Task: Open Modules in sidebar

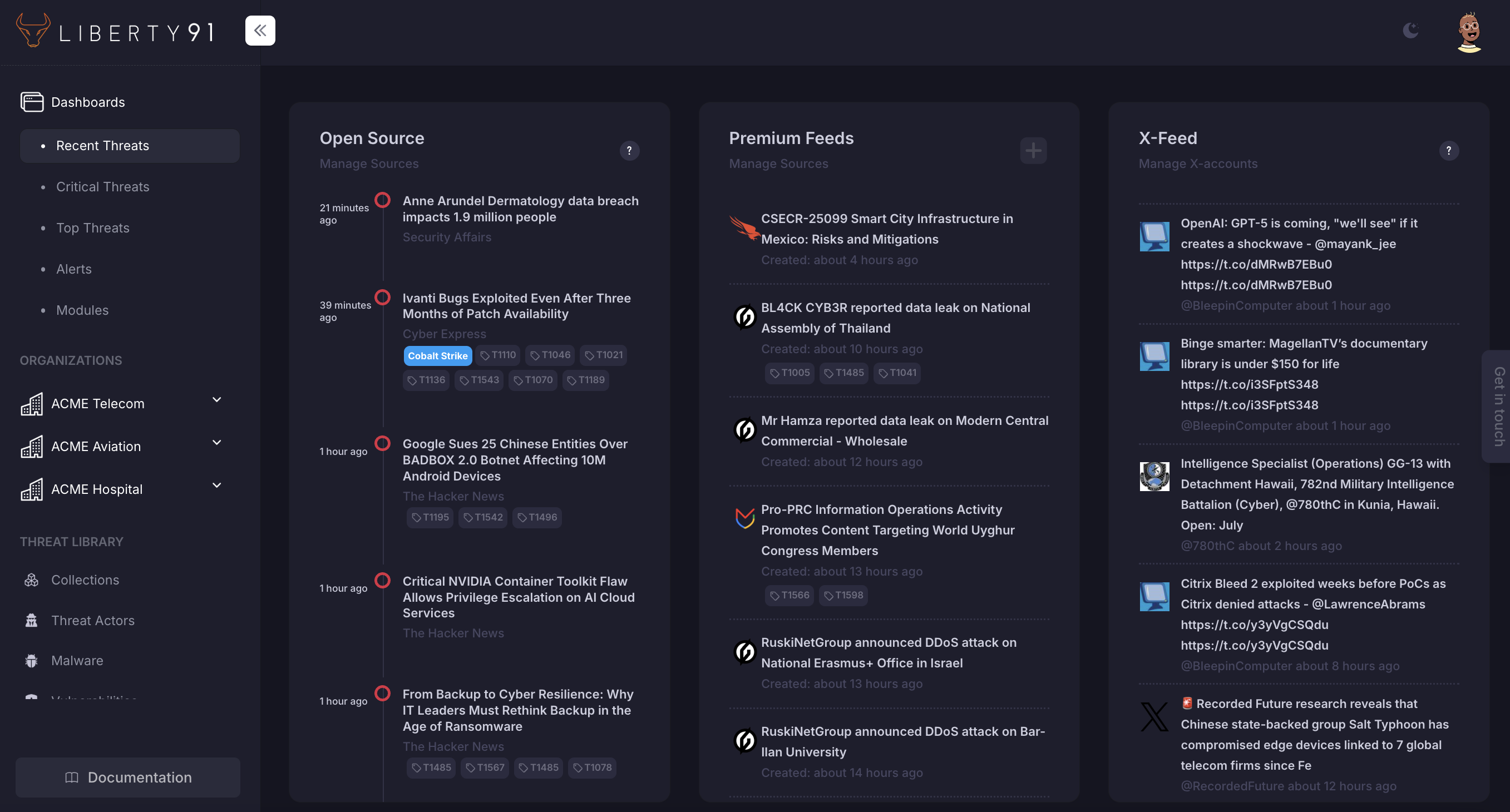Action: pos(82,310)
